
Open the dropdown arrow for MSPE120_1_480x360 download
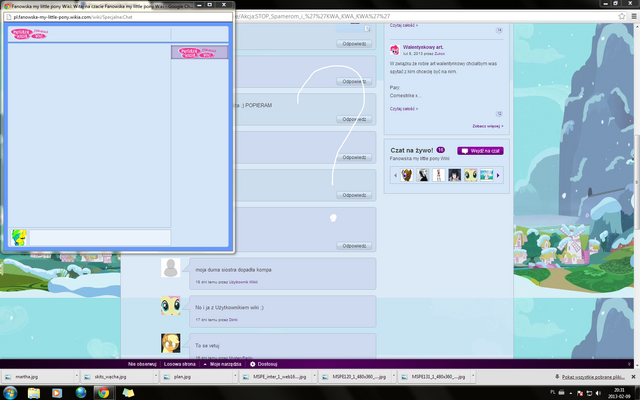tap(393, 376)
